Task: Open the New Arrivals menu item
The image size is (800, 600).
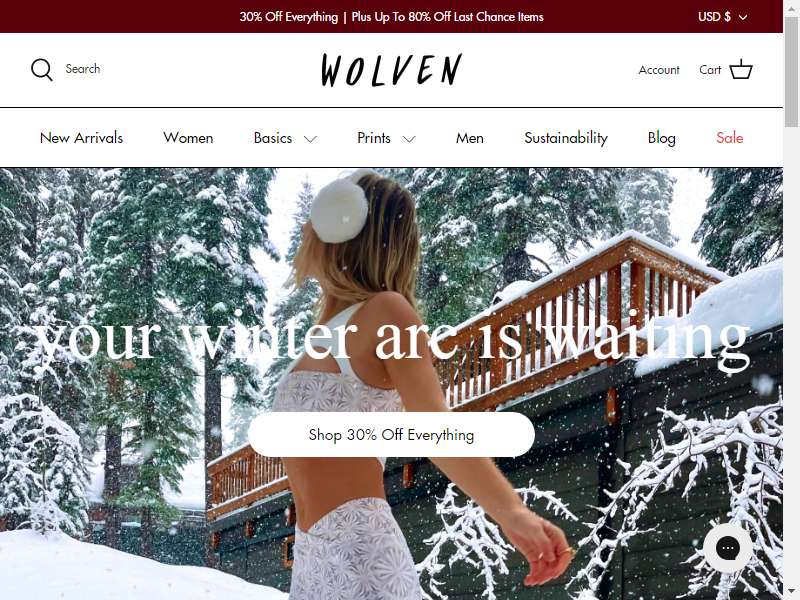Action: (x=82, y=138)
